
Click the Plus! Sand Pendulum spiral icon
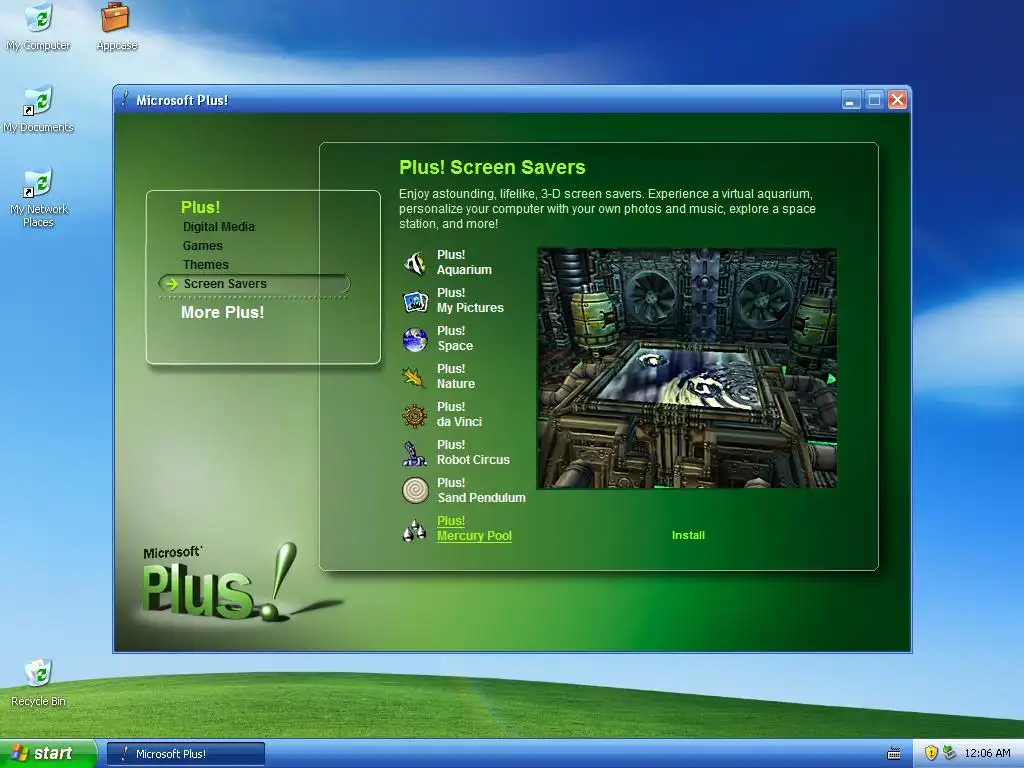click(415, 490)
